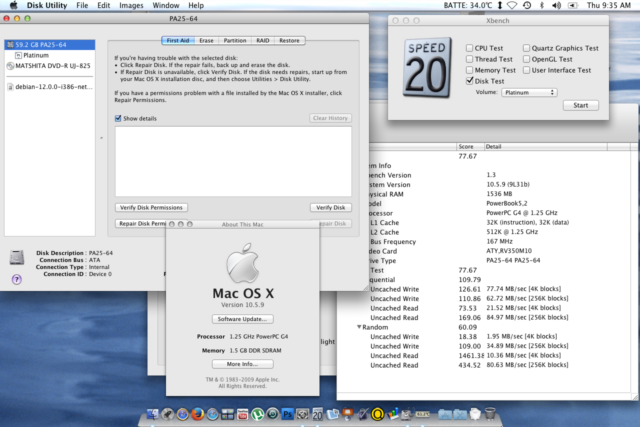Enable the User Interface Test checkbox
The image size is (640, 427).
coord(527,70)
